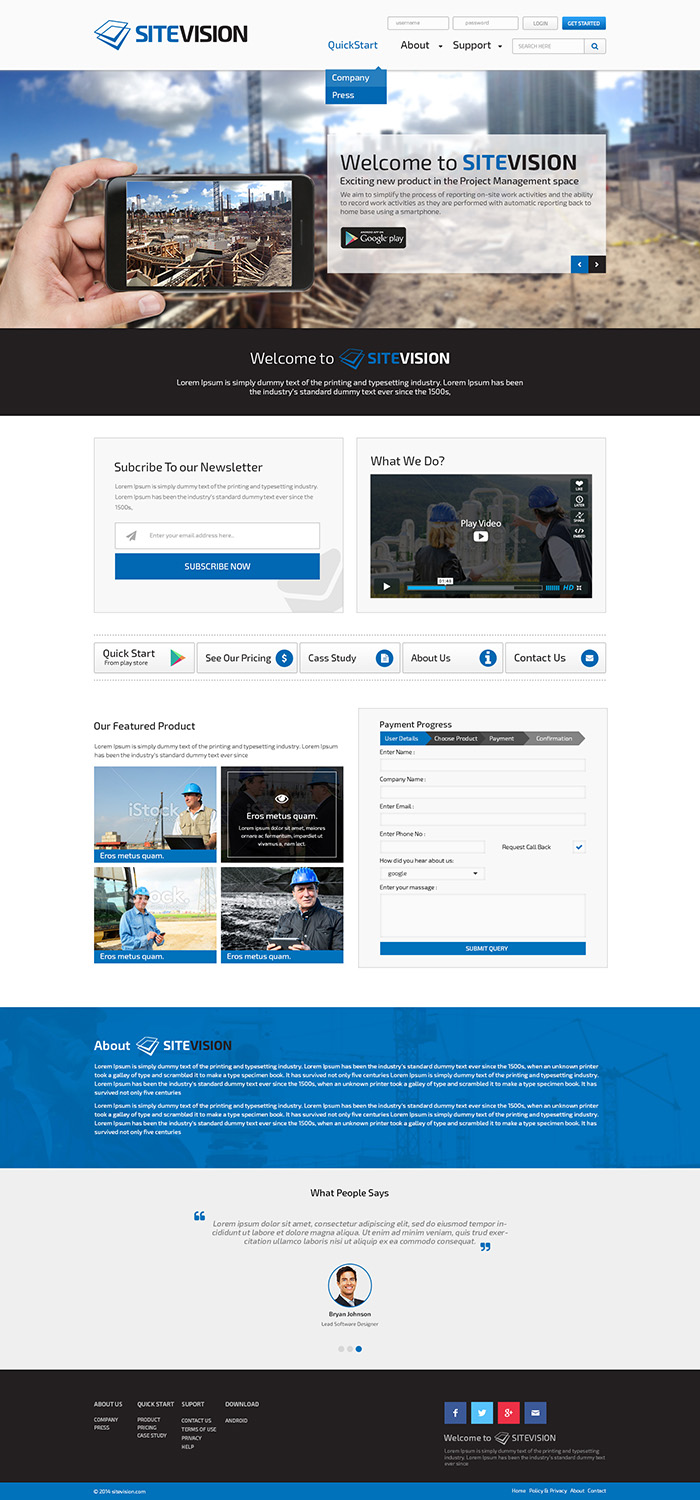Viewport: 700px width, 1500px height.
Task: Click the Enter Phone No field
Action: (432, 847)
